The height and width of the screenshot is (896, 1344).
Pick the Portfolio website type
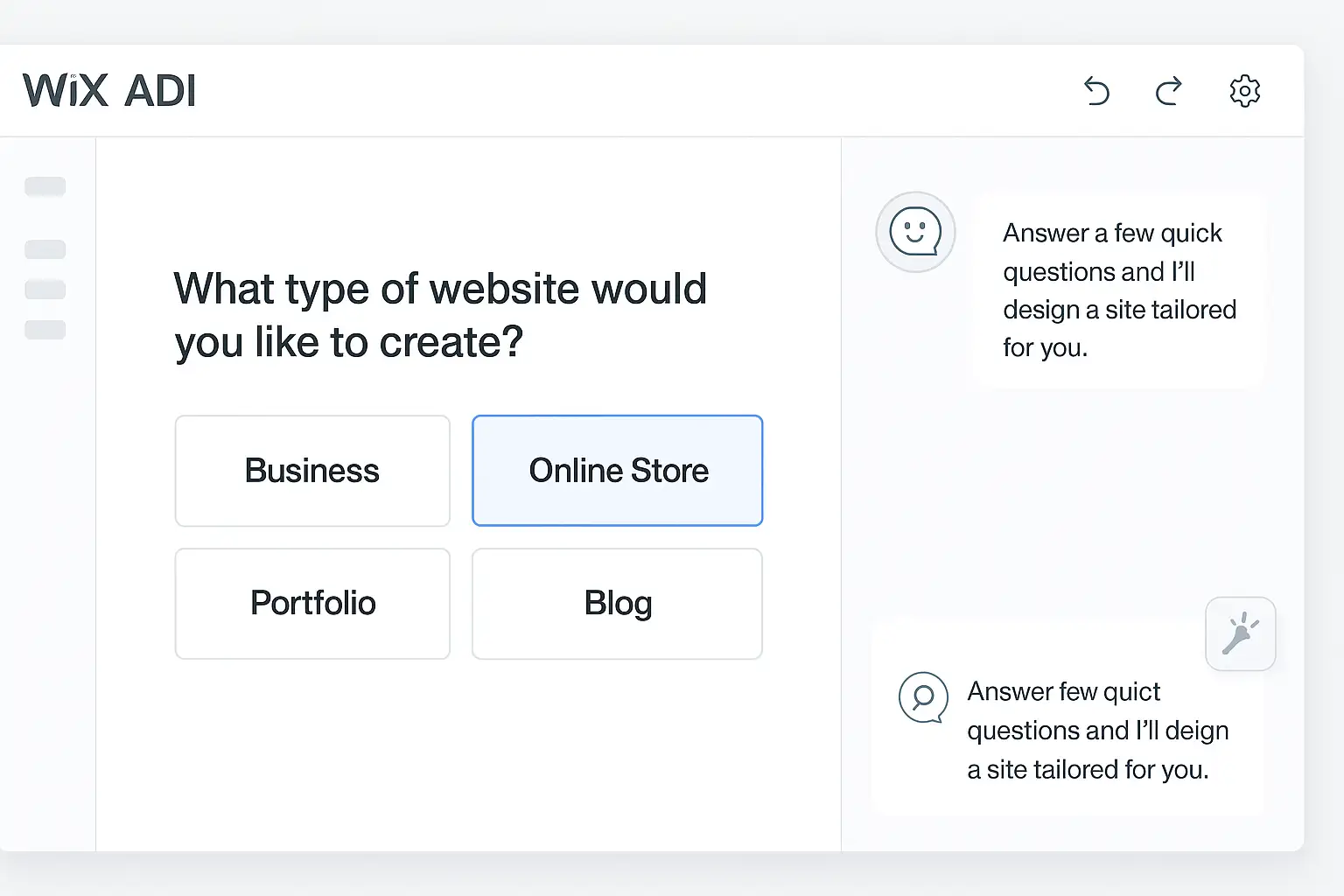tap(312, 604)
